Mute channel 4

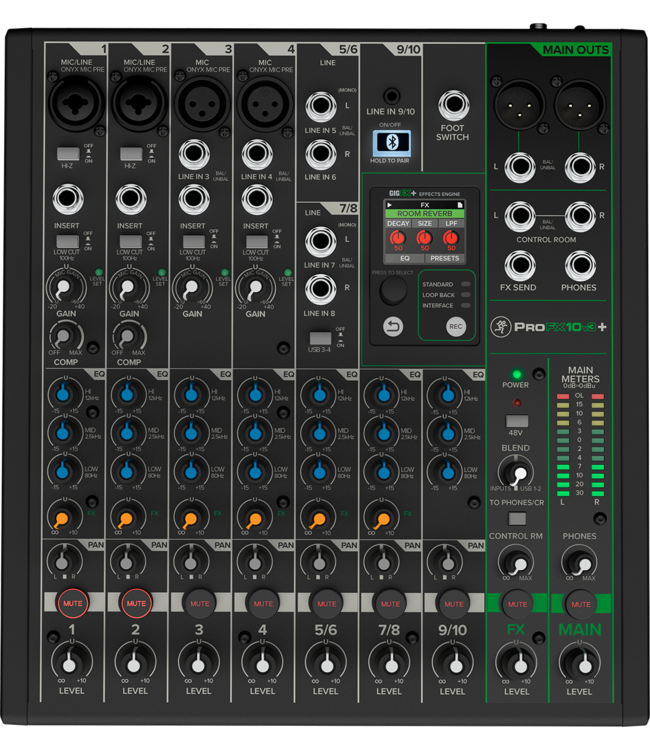[x=263, y=604]
